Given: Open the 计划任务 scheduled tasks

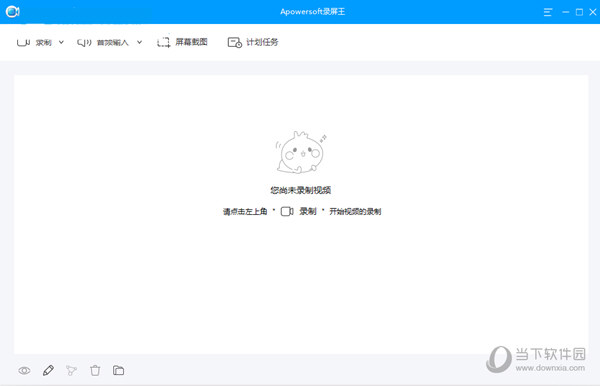Looking at the screenshot, I should coord(262,42).
